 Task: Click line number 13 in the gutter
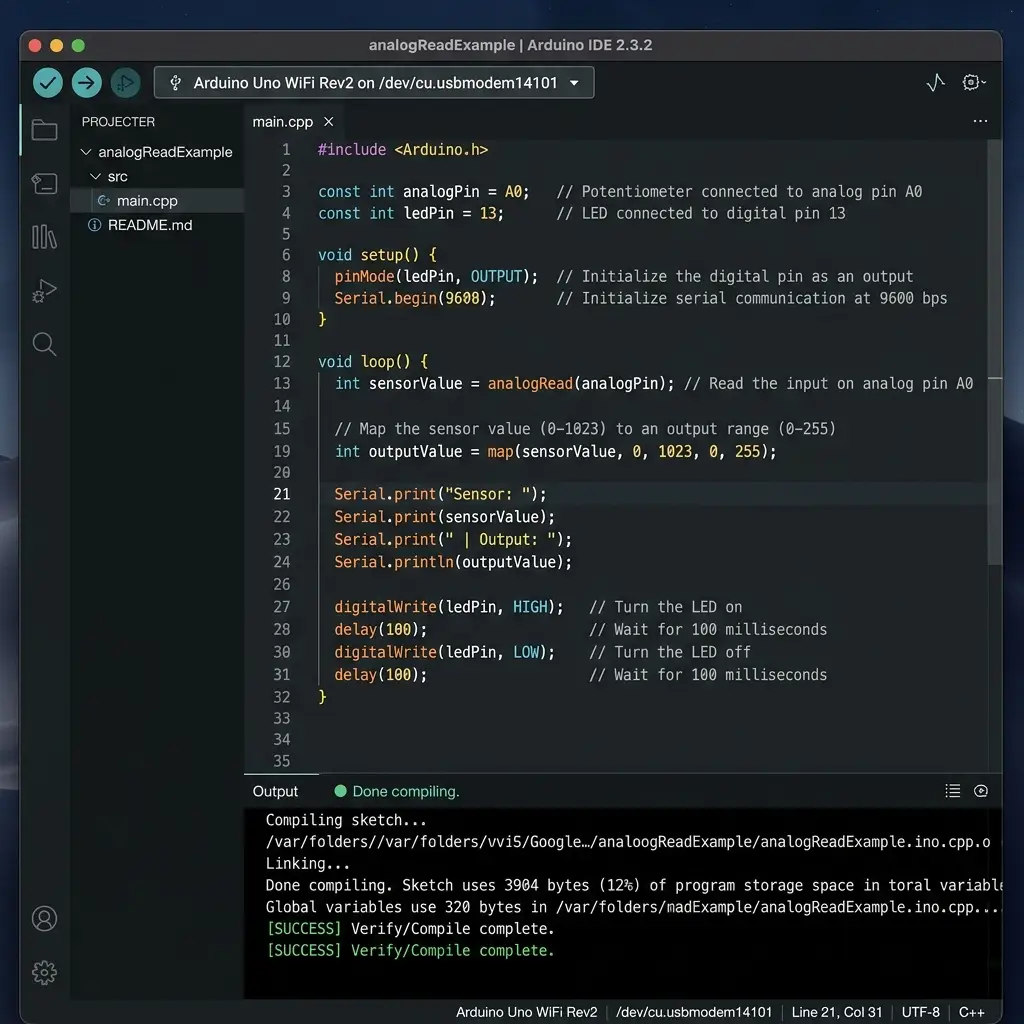coord(281,383)
